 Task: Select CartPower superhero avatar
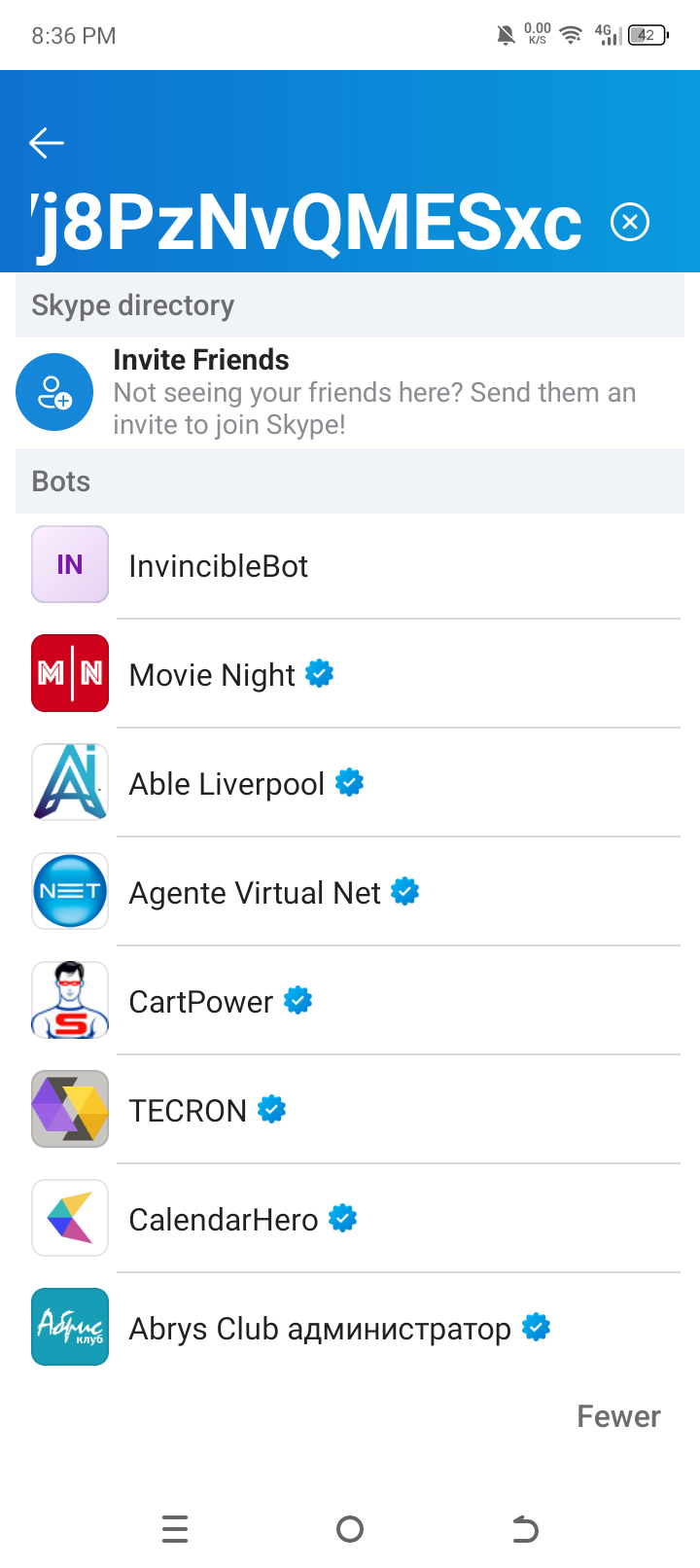tap(70, 1000)
